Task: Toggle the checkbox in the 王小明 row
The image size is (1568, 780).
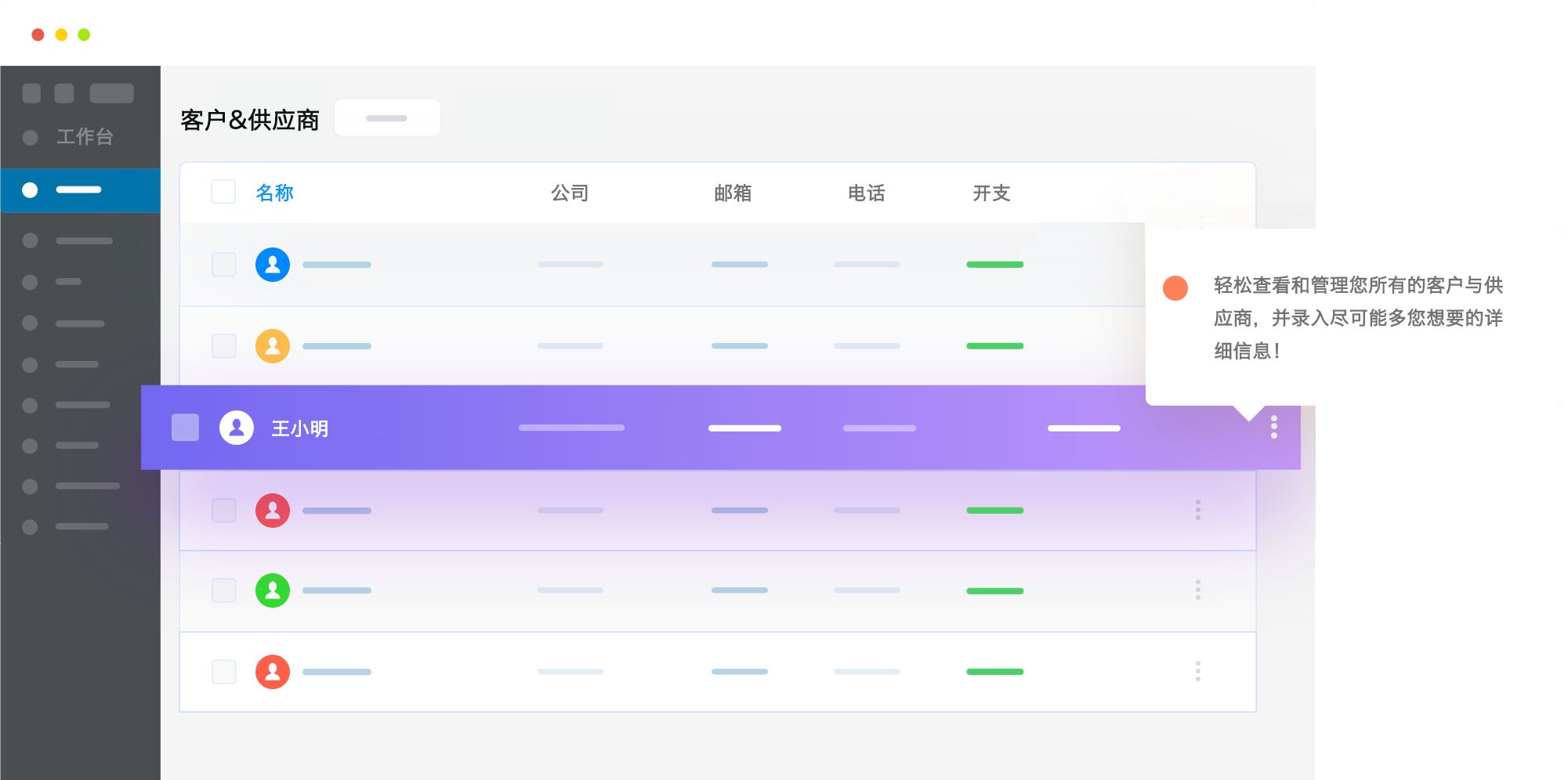Action: pyautogui.click(x=185, y=428)
